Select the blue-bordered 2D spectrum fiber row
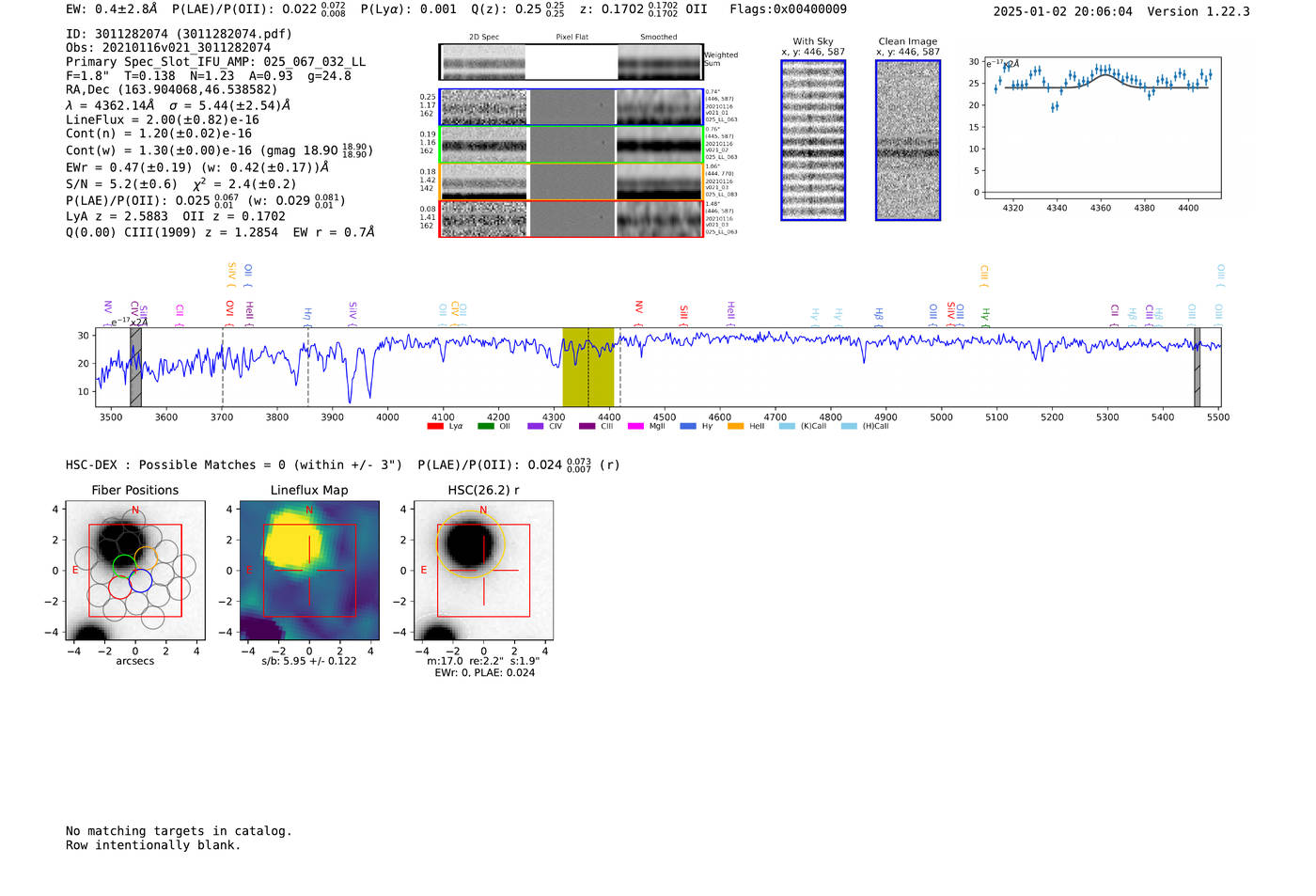Screen dimensions: 1316x896 571,107
